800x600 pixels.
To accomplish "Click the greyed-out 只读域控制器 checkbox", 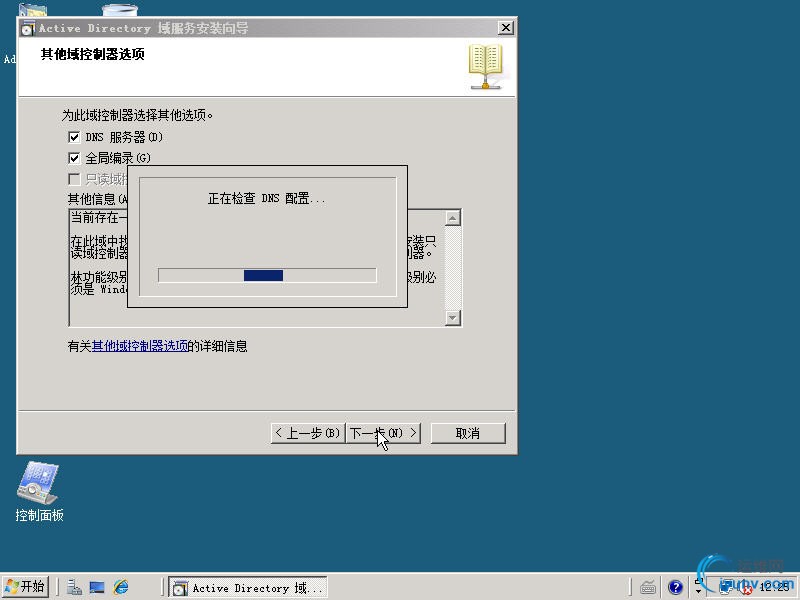I will pos(74,179).
